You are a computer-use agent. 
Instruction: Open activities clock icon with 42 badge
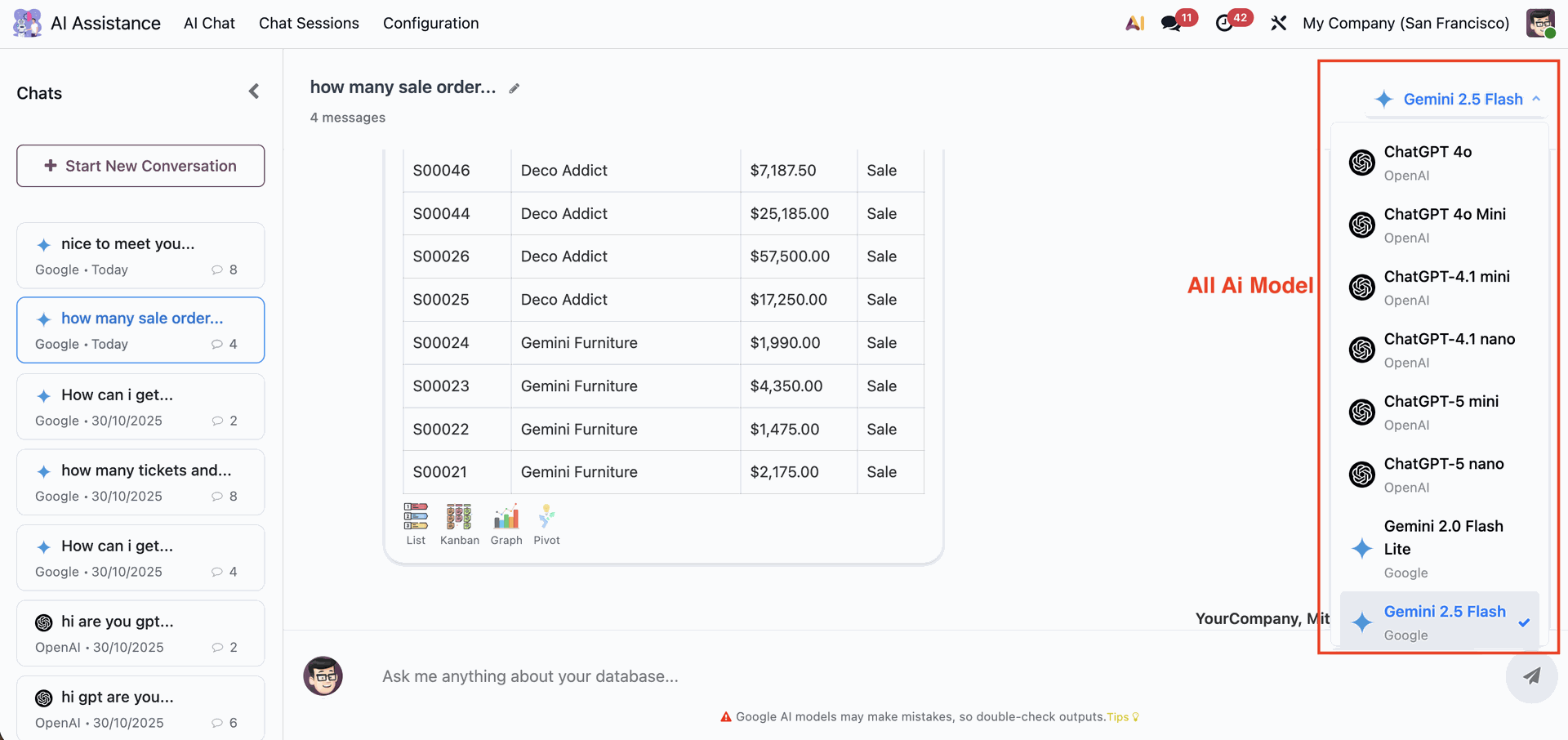point(1224,23)
